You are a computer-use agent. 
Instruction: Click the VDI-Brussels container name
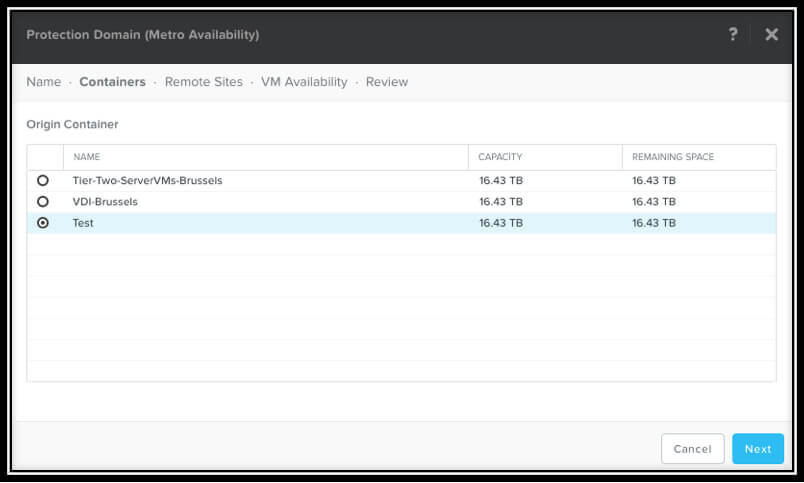[x=105, y=202]
